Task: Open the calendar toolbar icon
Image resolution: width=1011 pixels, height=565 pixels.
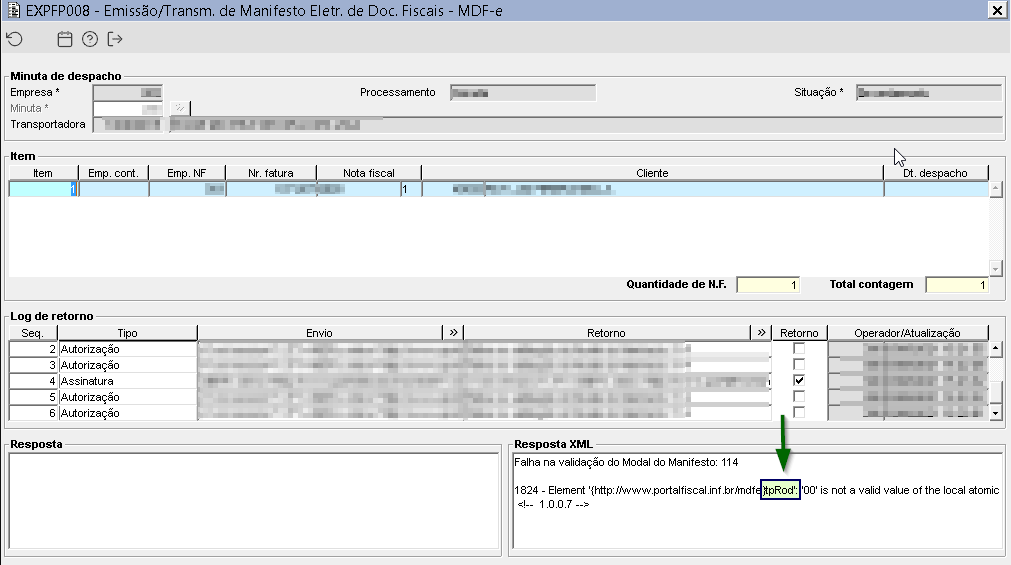Action: pyautogui.click(x=64, y=39)
